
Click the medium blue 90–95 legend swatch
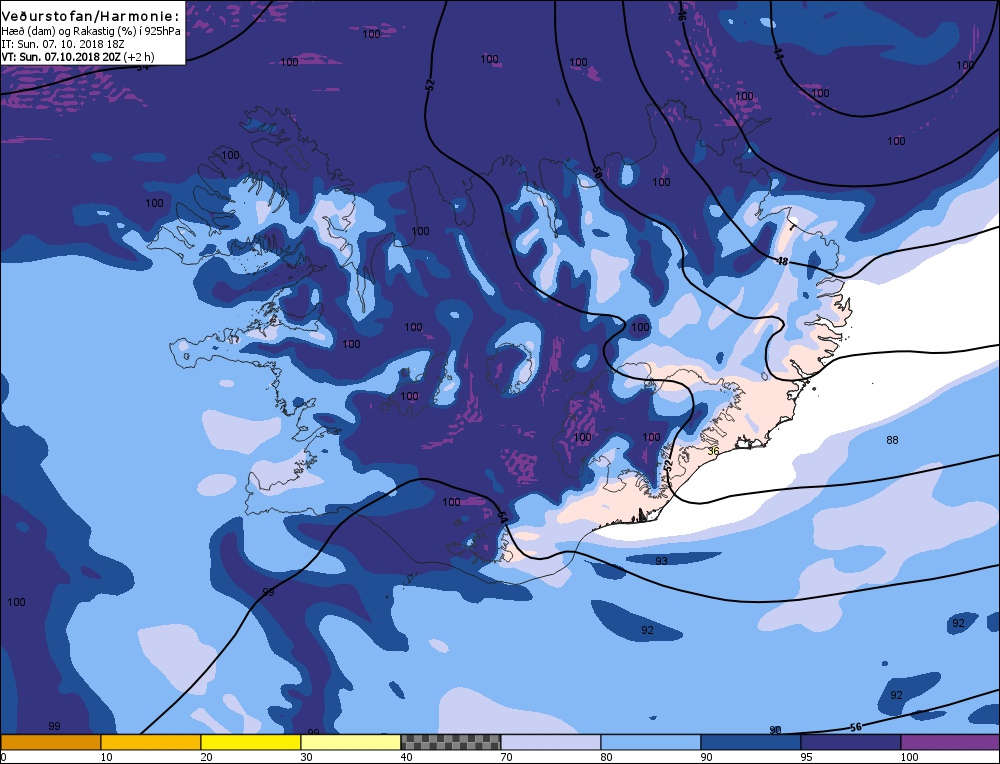point(751,742)
